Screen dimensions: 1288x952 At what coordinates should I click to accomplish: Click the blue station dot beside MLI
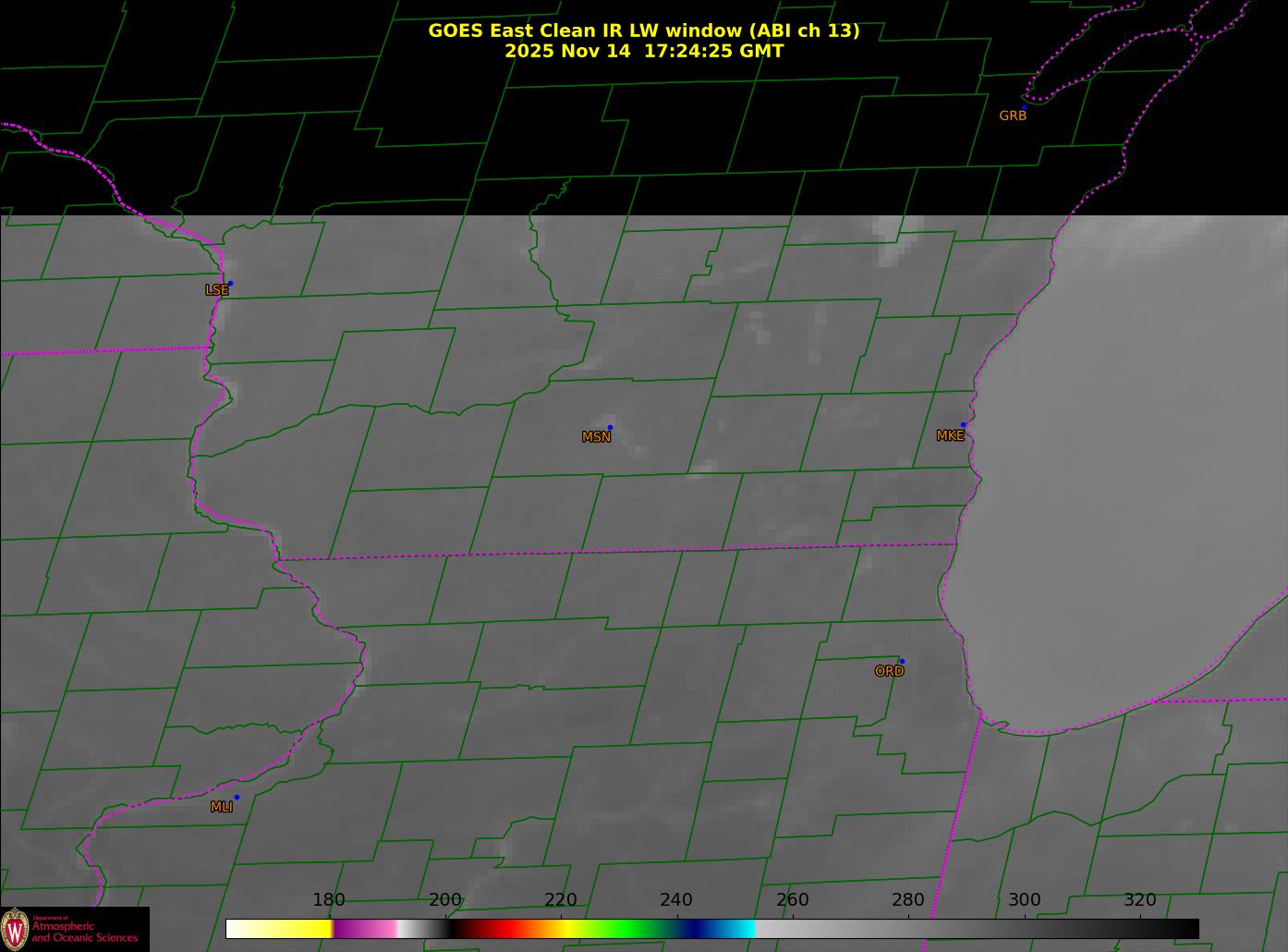click(x=237, y=797)
